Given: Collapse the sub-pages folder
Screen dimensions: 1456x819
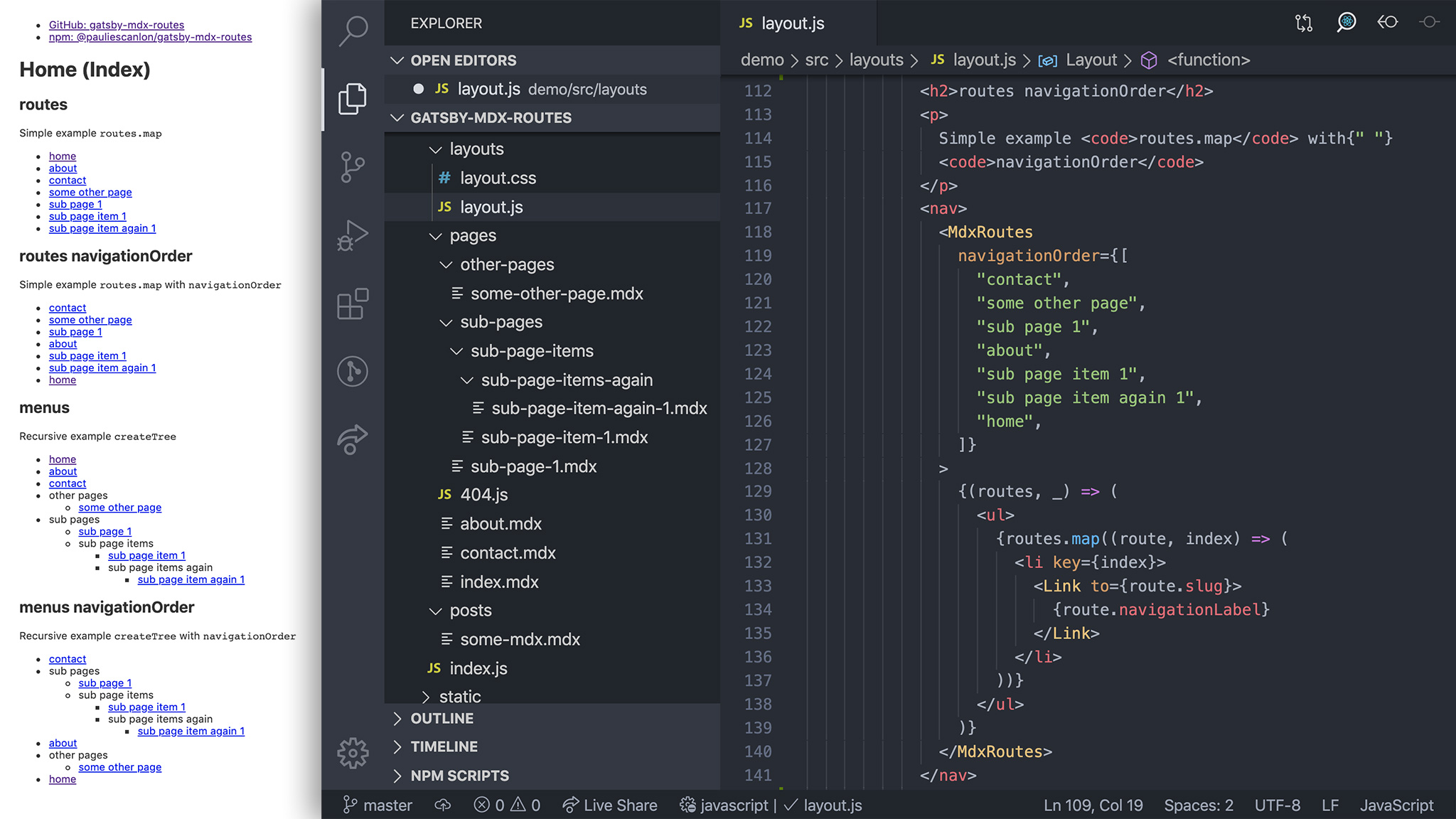Looking at the screenshot, I should [552, 322].
